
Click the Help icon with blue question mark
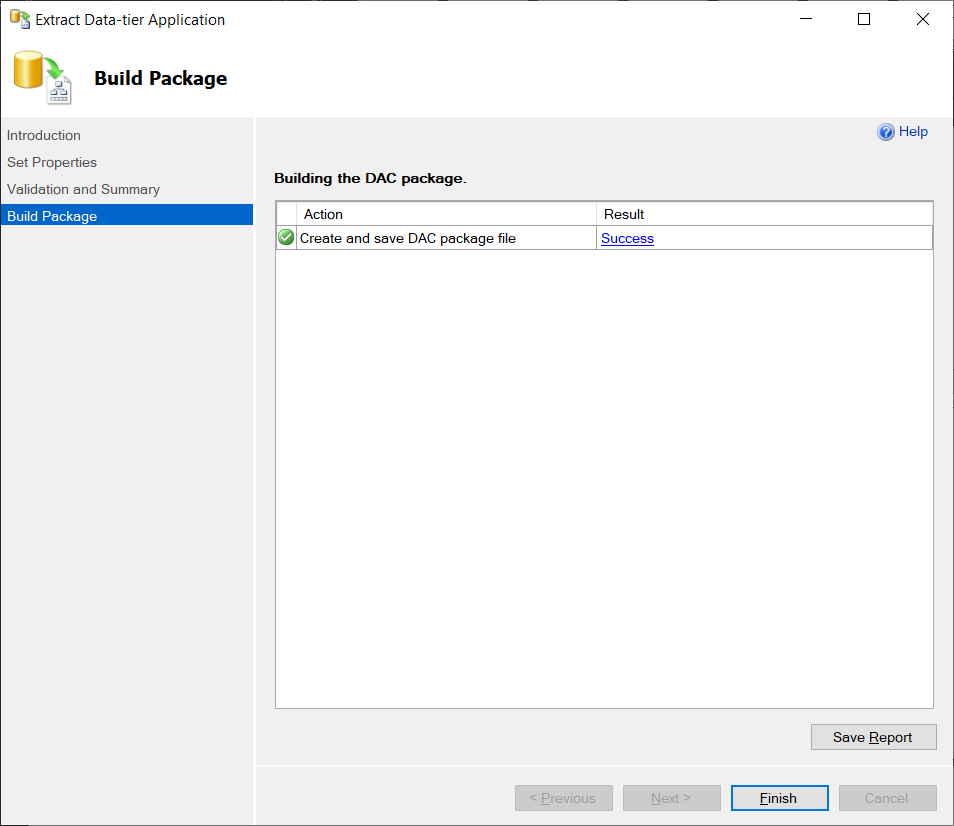point(887,131)
